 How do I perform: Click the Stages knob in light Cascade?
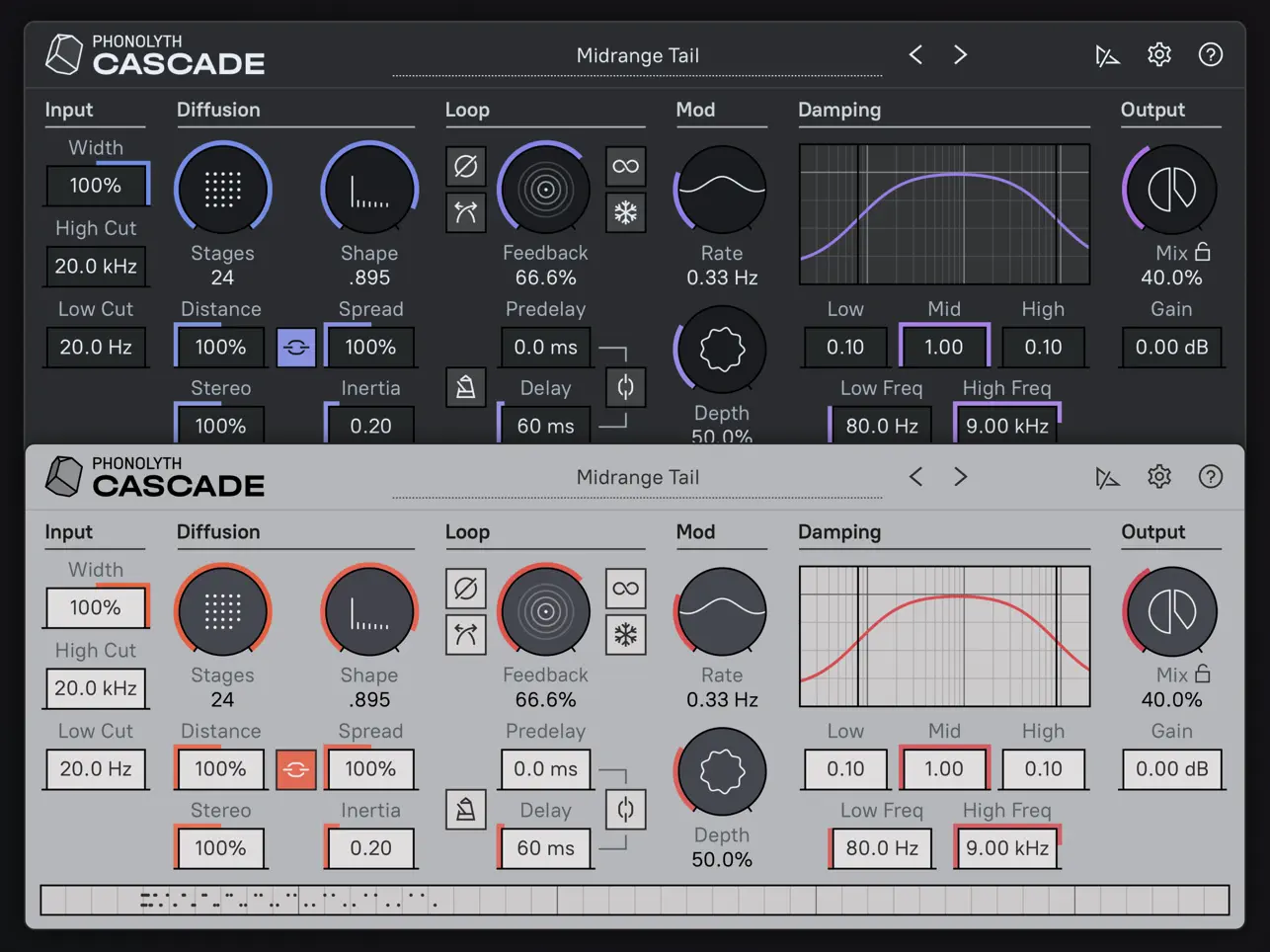(x=223, y=611)
